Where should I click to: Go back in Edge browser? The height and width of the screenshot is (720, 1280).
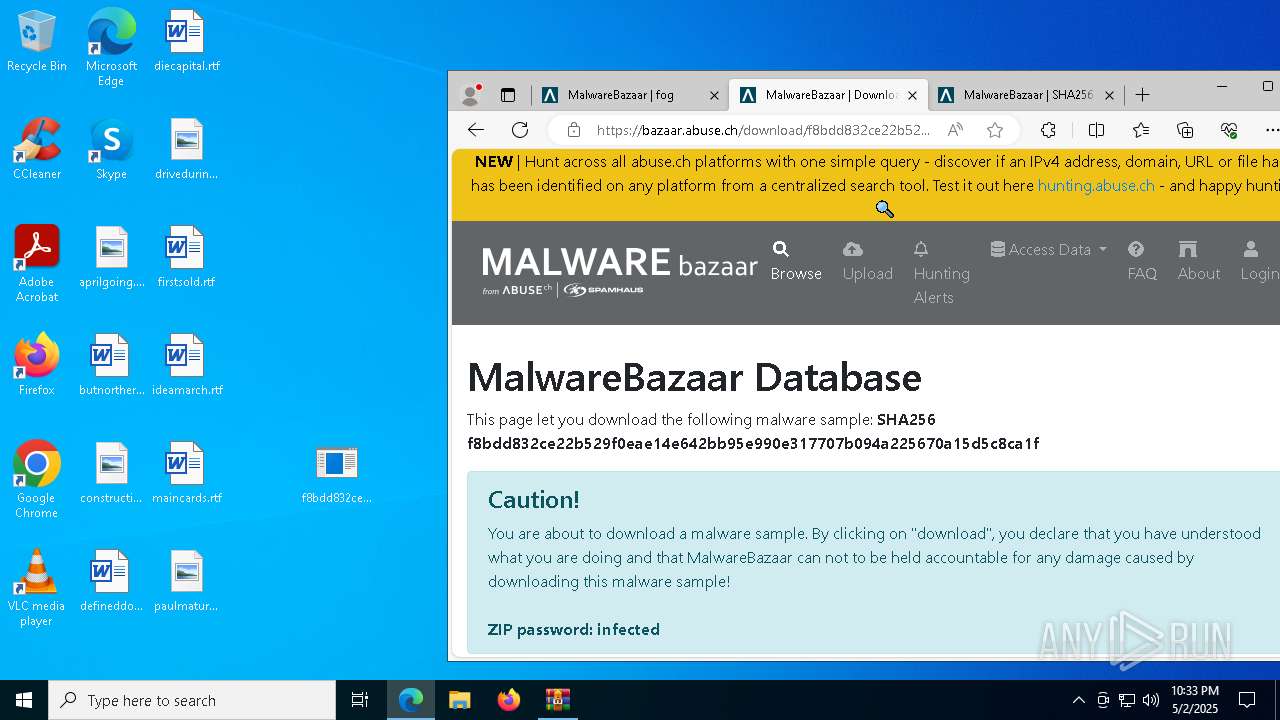click(476, 130)
